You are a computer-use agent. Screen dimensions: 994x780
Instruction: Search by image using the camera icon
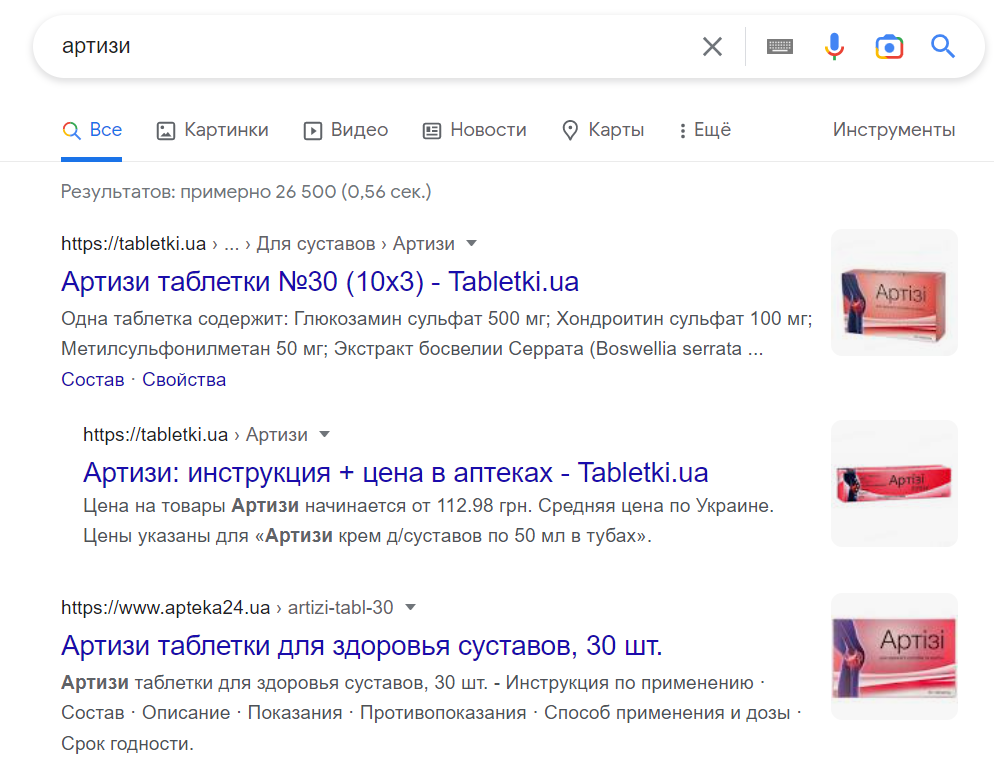(x=889, y=46)
